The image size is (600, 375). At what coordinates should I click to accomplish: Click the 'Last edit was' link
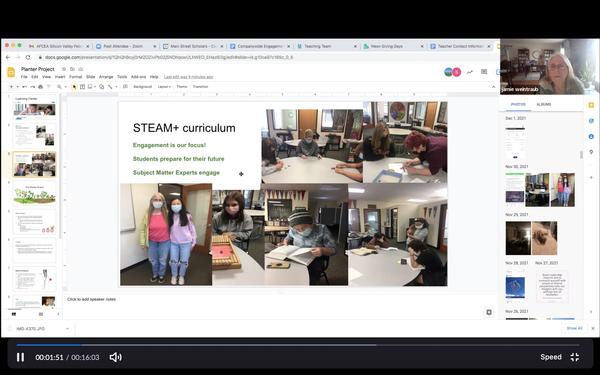[x=188, y=77]
